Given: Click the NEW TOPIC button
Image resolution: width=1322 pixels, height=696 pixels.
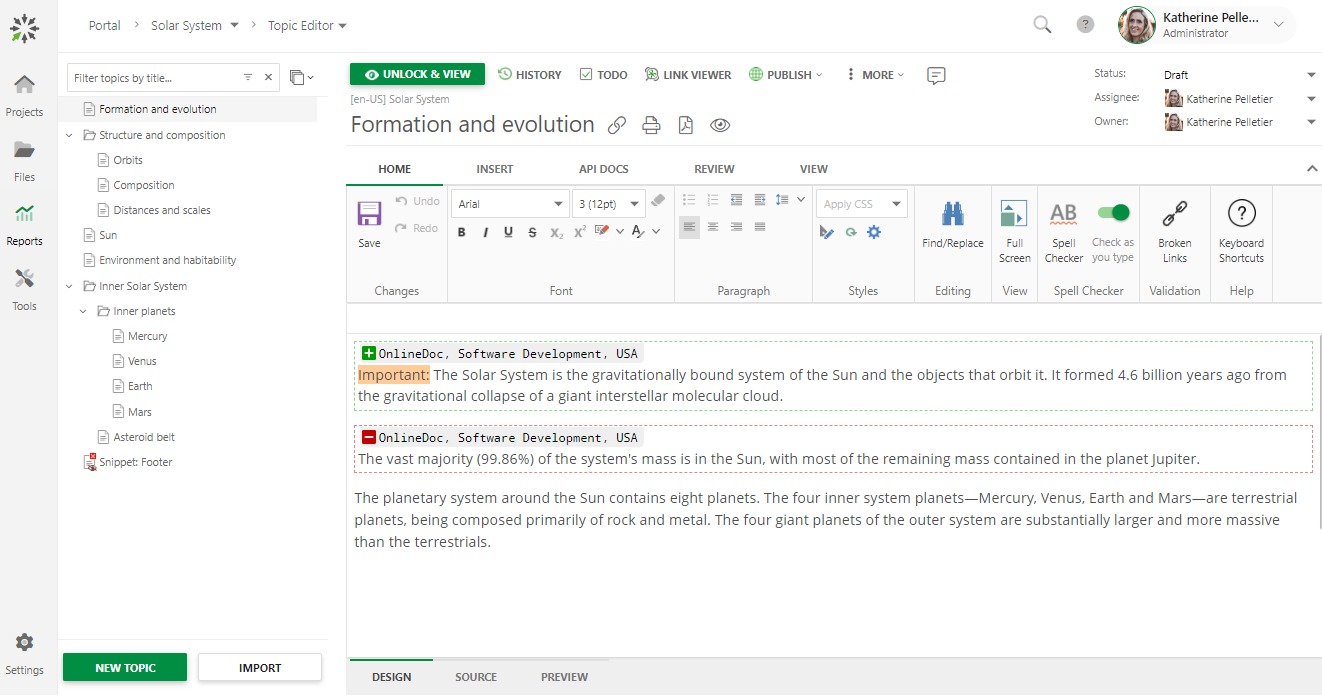Looking at the screenshot, I should tap(125, 668).
